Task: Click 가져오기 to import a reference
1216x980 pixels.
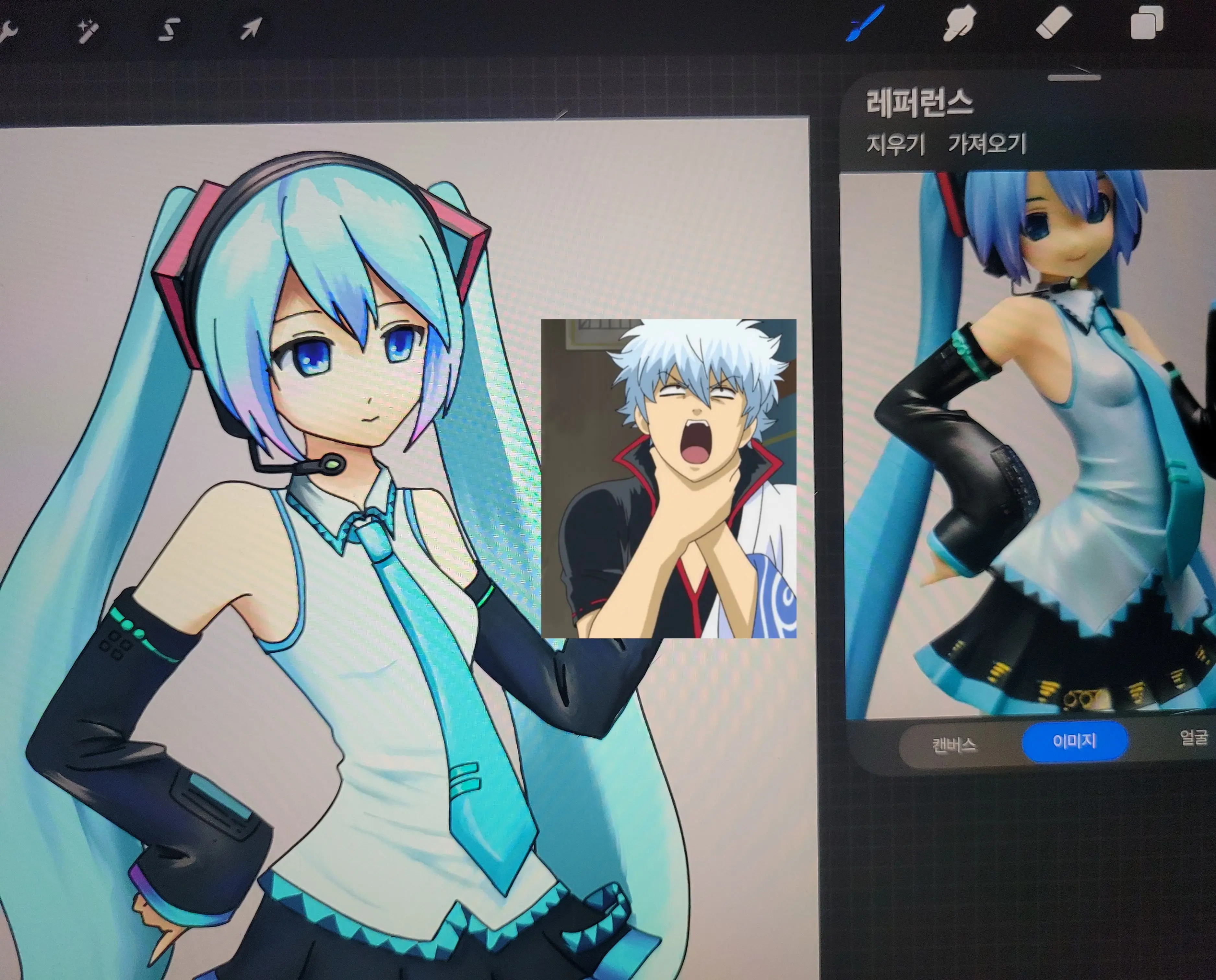Action: click(987, 144)
